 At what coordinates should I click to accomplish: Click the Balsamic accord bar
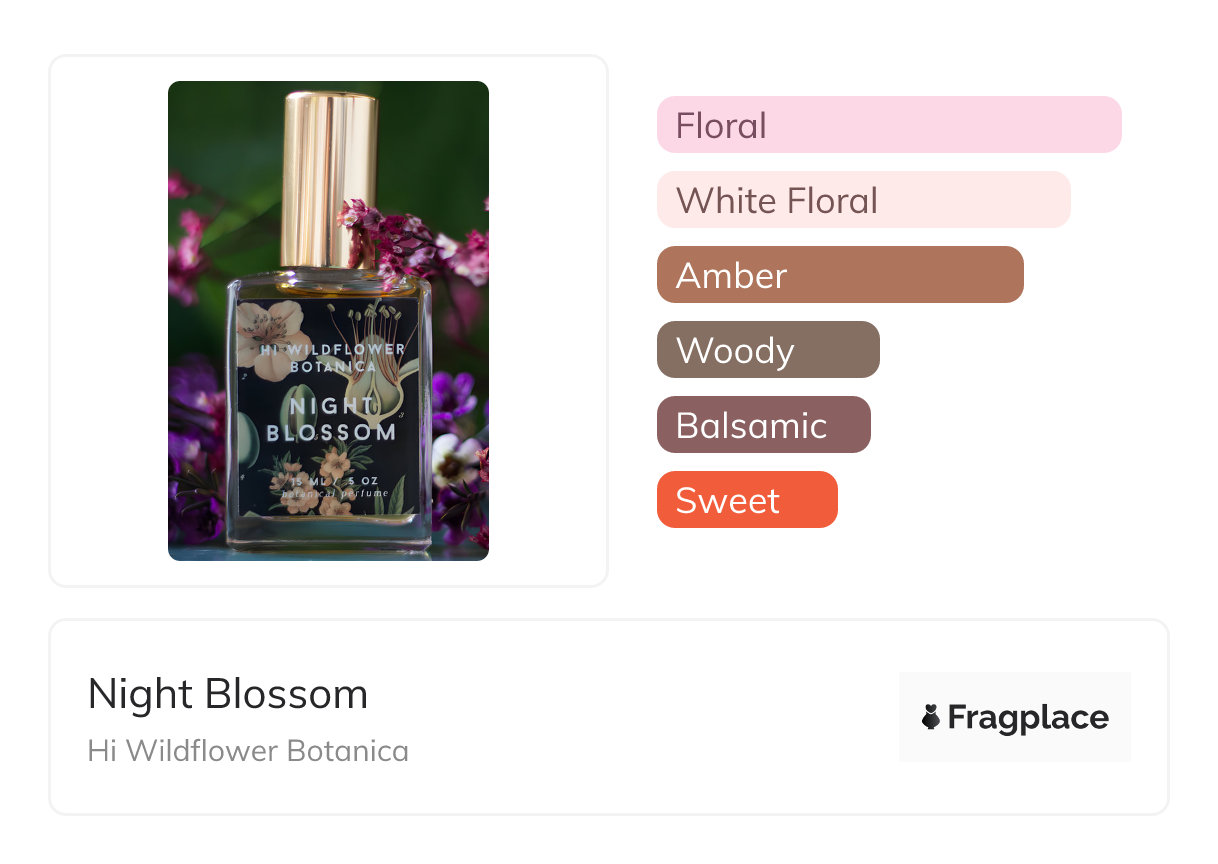click(x=763, y=425)
